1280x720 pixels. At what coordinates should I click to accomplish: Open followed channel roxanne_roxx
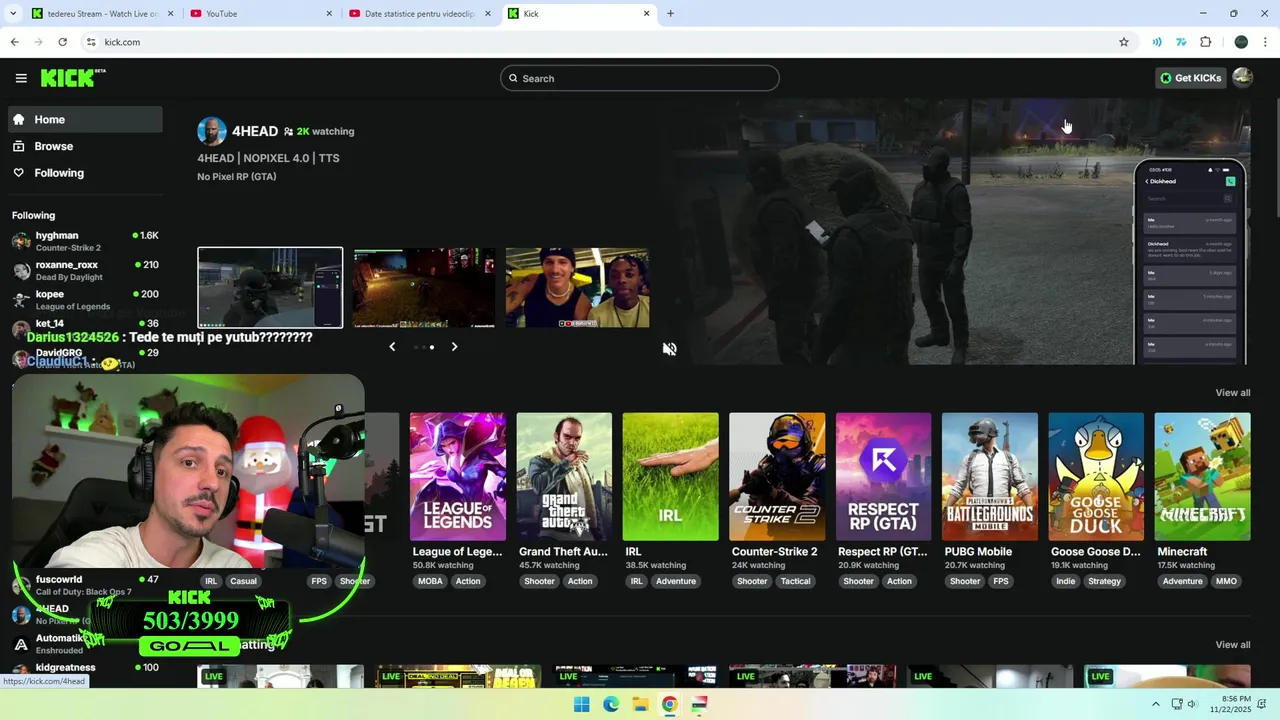click(x=85, y=270)
